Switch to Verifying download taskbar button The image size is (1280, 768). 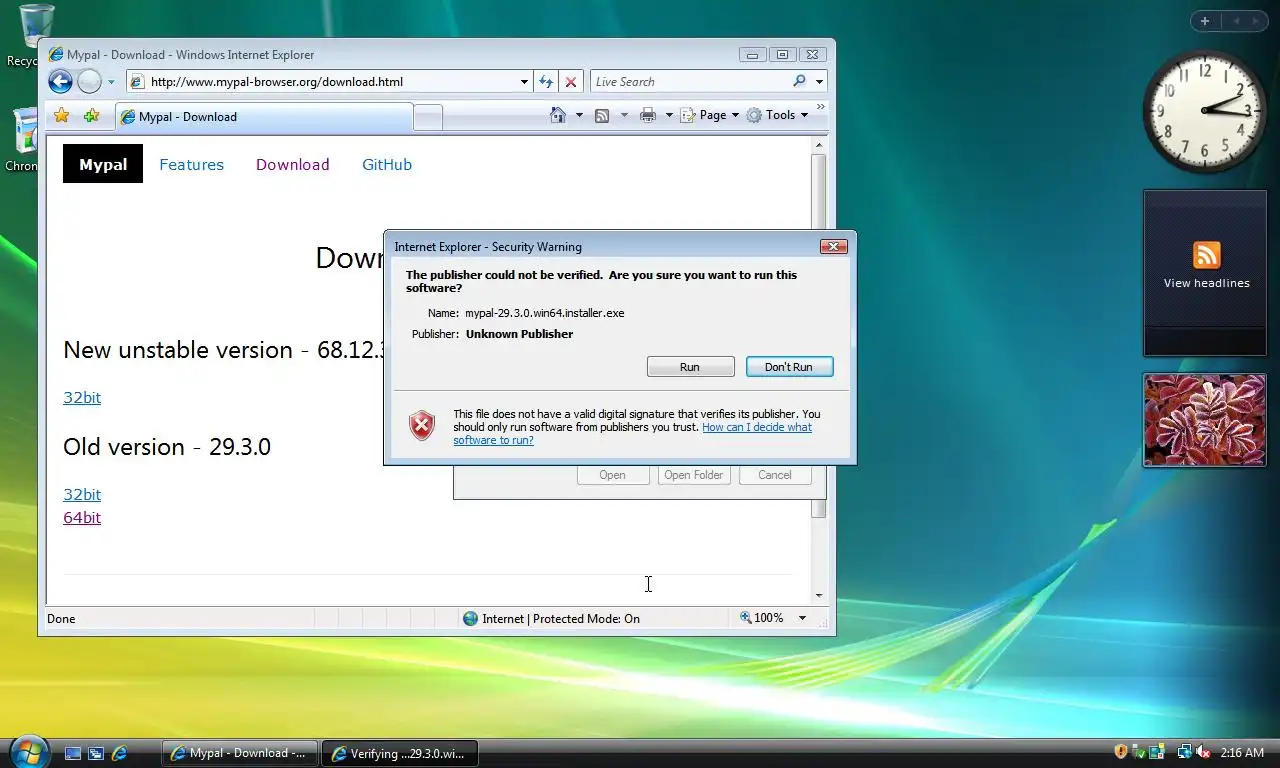[400, 753]
